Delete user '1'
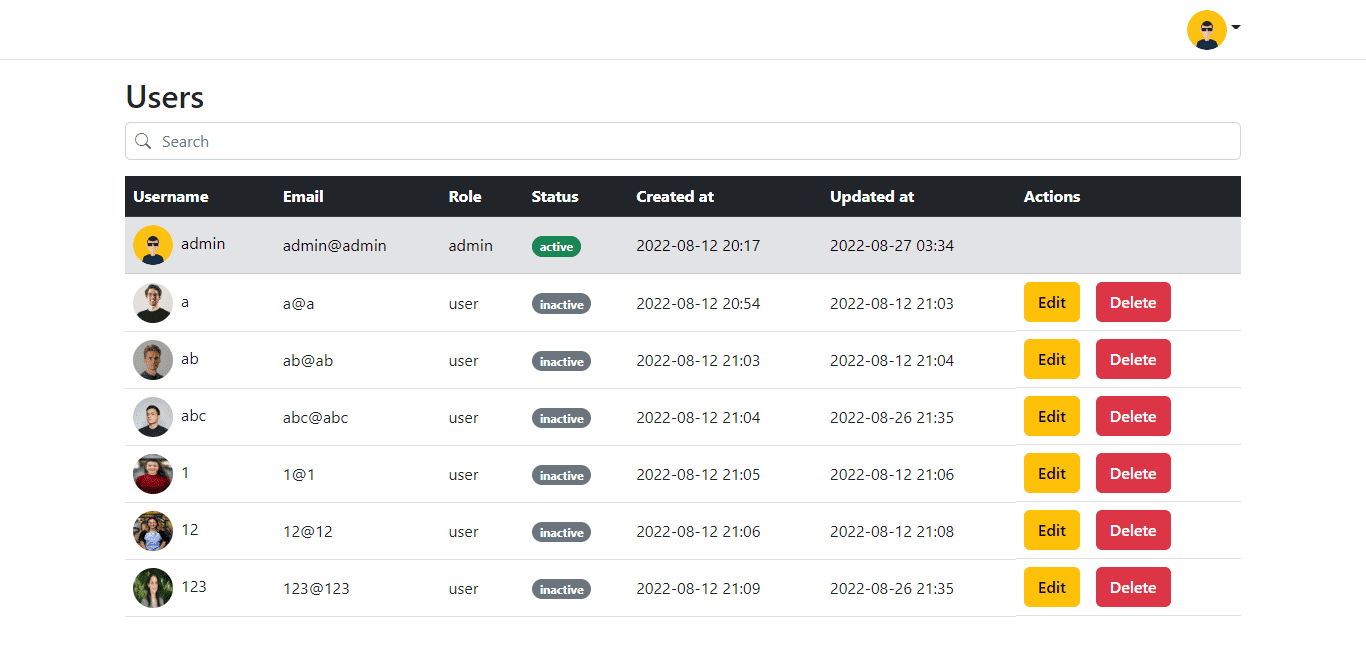This screenshot has height=657, width=1366. tap(1132, 473)
